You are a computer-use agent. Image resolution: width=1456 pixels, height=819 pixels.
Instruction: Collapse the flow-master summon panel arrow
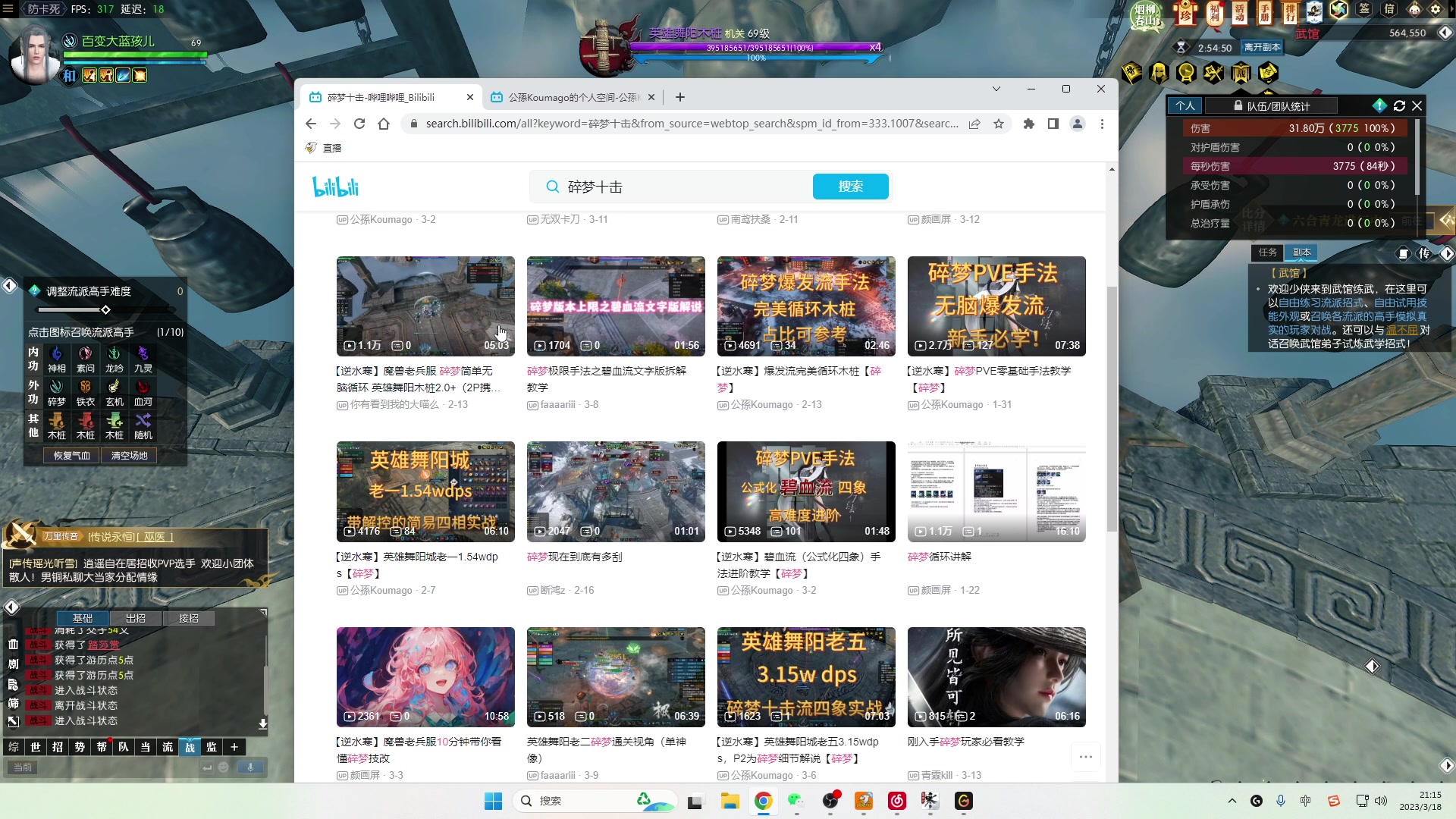point(9,286)
